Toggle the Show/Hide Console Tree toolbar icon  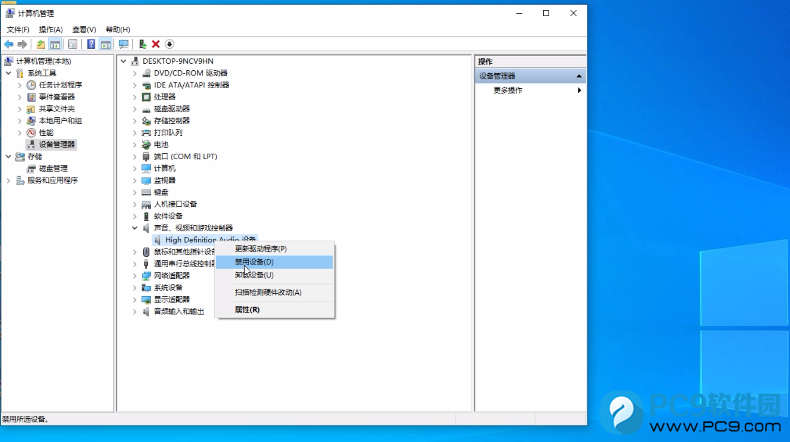coord(55,44)
